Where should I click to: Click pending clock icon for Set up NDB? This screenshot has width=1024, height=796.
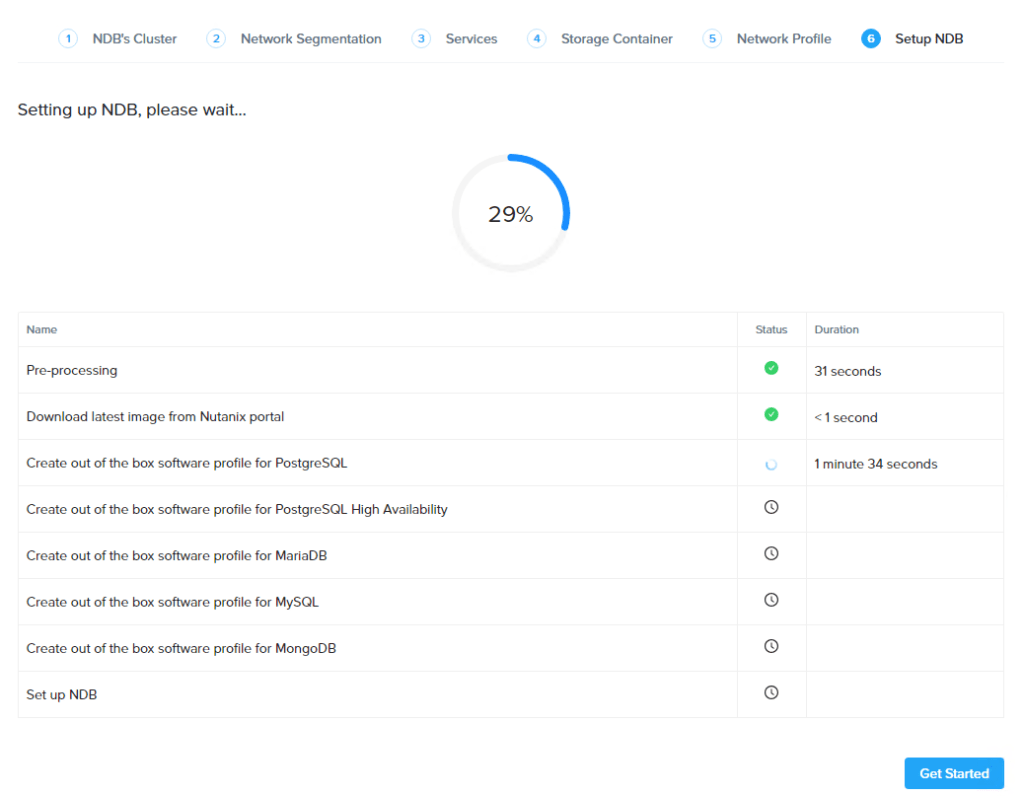(x=771, y=692)
